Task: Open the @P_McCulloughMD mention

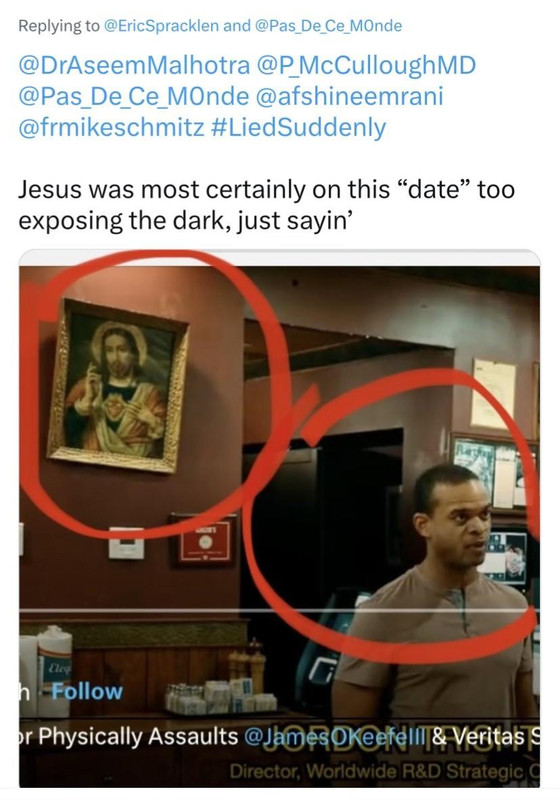Action: click(367, 65)
